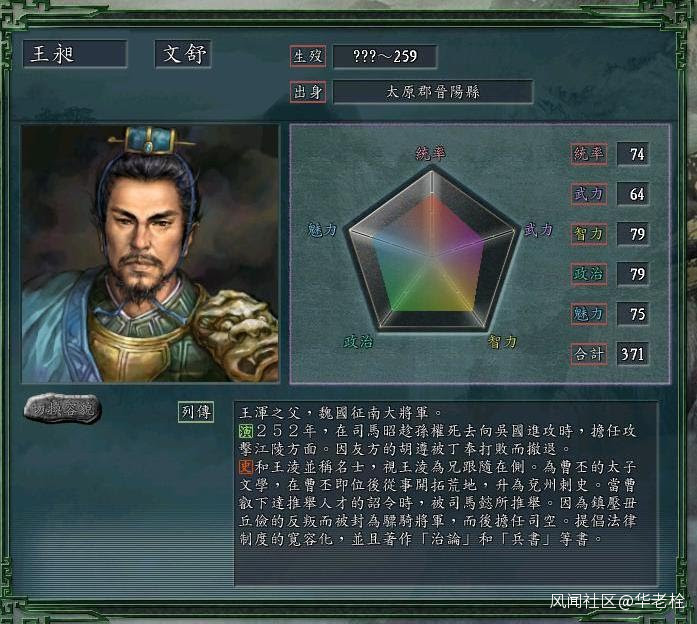
Task: Click the 出身 label box
Action: (308, 92)
